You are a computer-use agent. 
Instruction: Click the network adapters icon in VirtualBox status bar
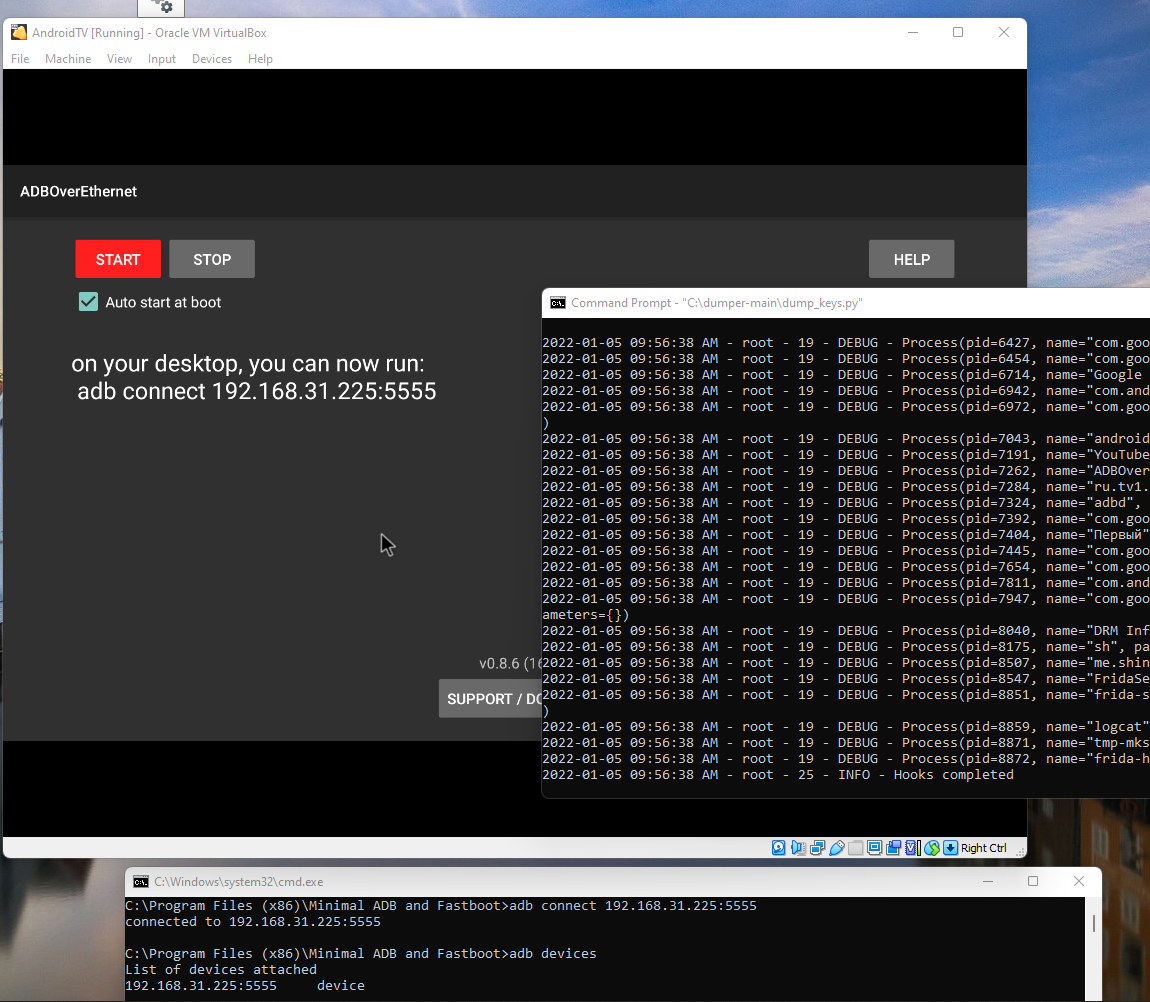click(x=818, y=848)
